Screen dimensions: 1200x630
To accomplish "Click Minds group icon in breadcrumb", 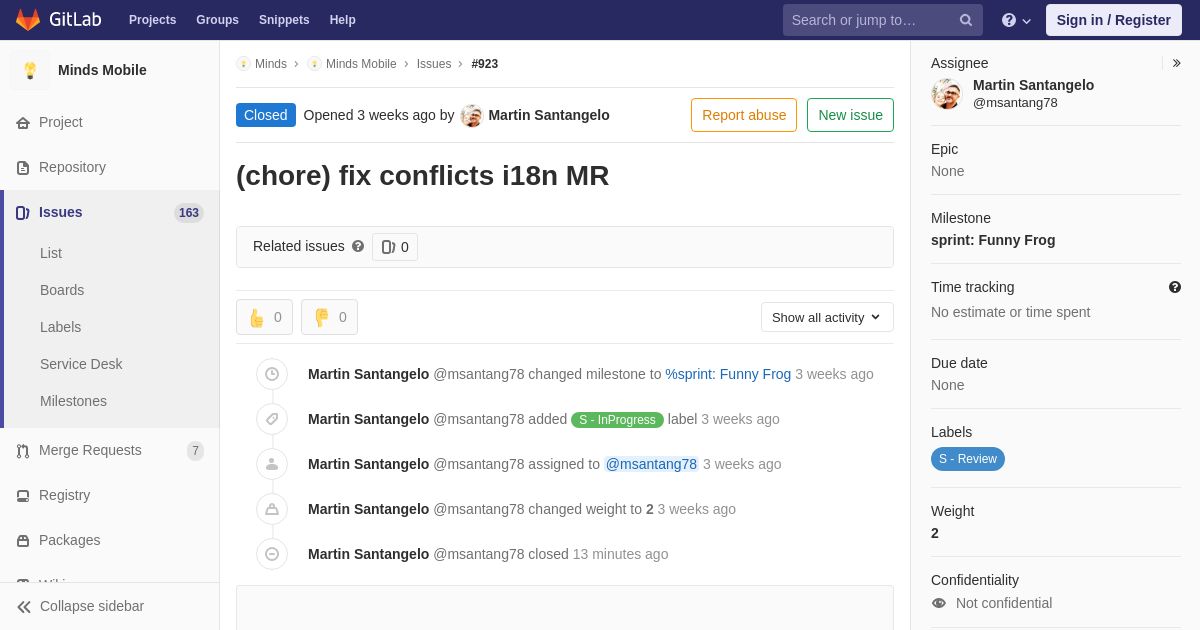I will tap(243, 64).
